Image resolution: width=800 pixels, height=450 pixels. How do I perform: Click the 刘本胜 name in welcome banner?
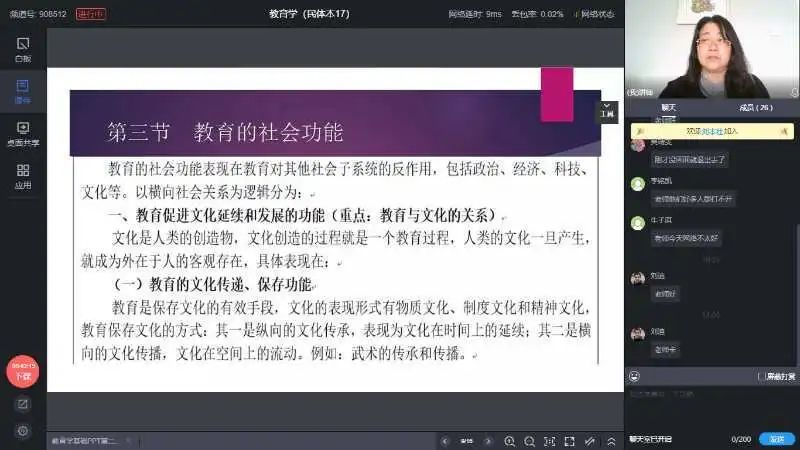pyautogui.click(x=712, y=131)
